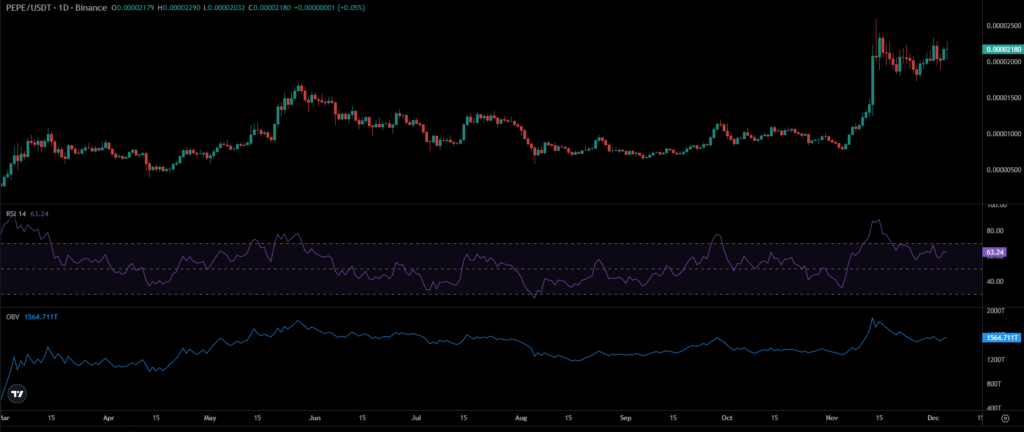
Task: Click the 800T OBV scale label
Action: 995,384
